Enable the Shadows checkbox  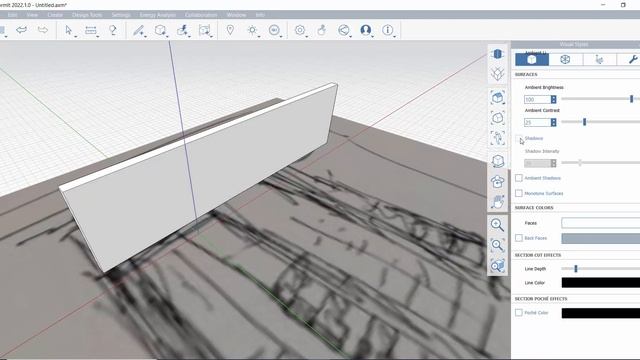[x=519, y=138]
